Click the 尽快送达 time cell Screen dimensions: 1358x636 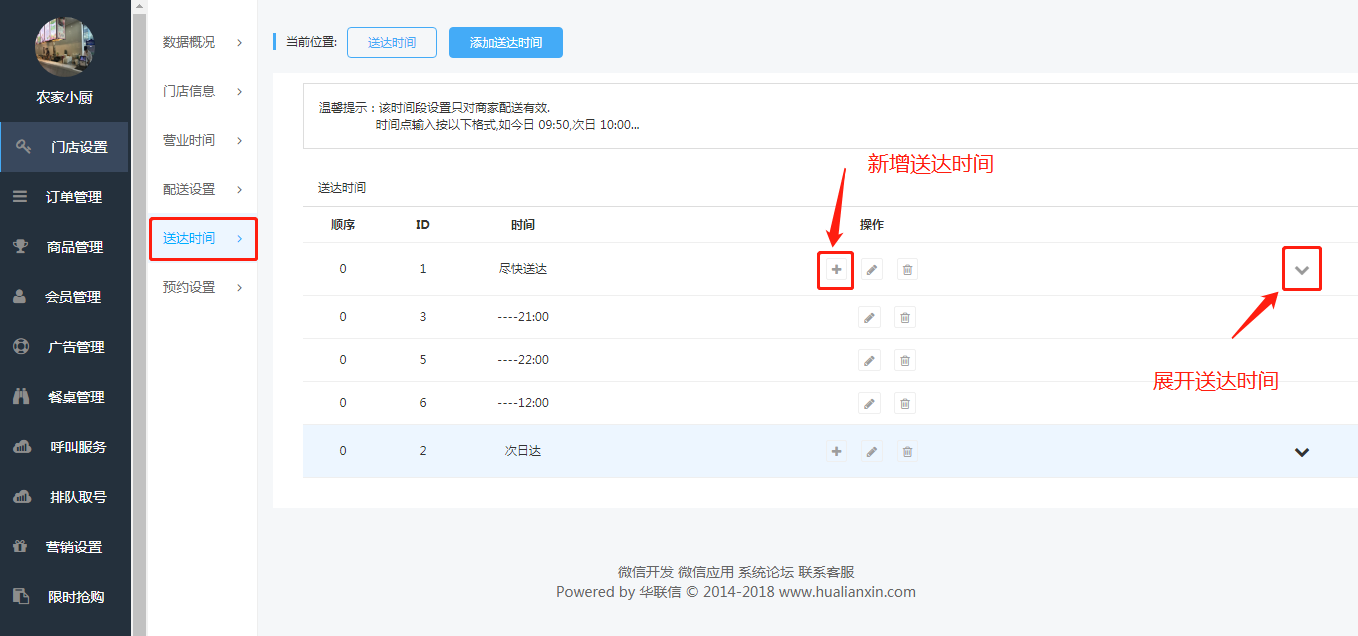523,269
